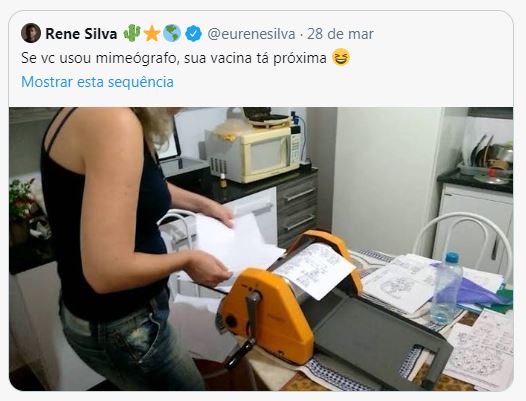Viewport: 526px width, 401px height.
Task: Open Rene Silva's profile avatar
Action: pos(31,33)
